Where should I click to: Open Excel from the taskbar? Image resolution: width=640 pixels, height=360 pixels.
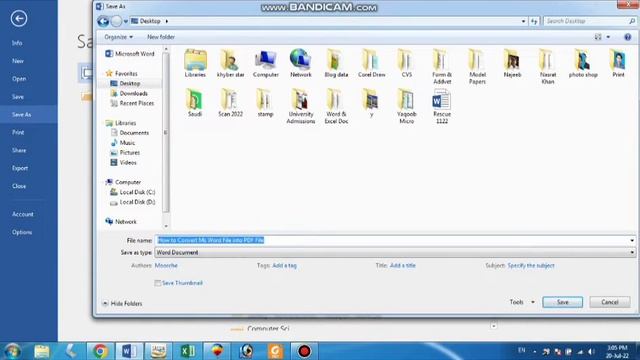coord(188,351)
